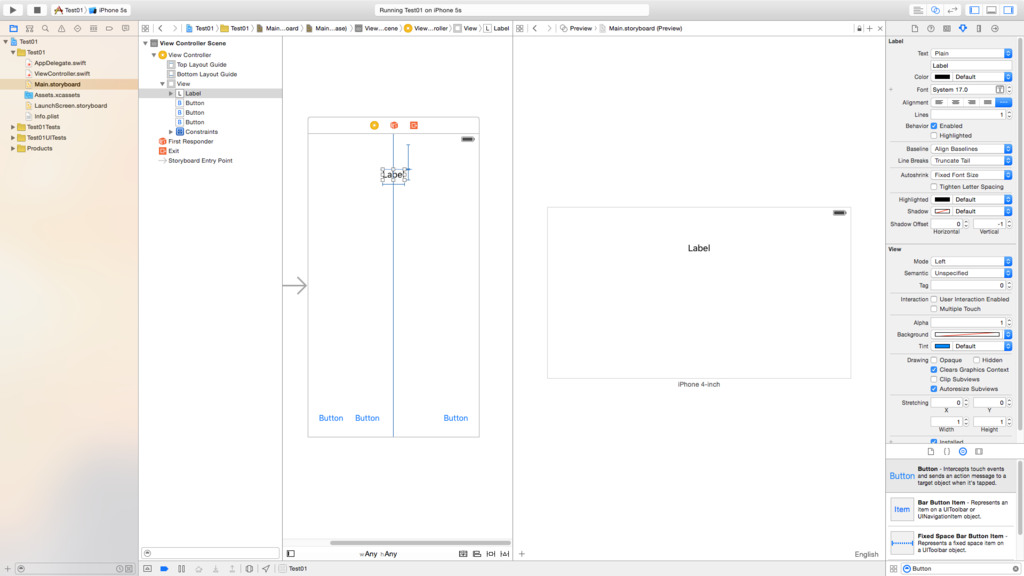Show the File Template library
The width and height of the screenshot is (1024, 576).
coord(931,451)
